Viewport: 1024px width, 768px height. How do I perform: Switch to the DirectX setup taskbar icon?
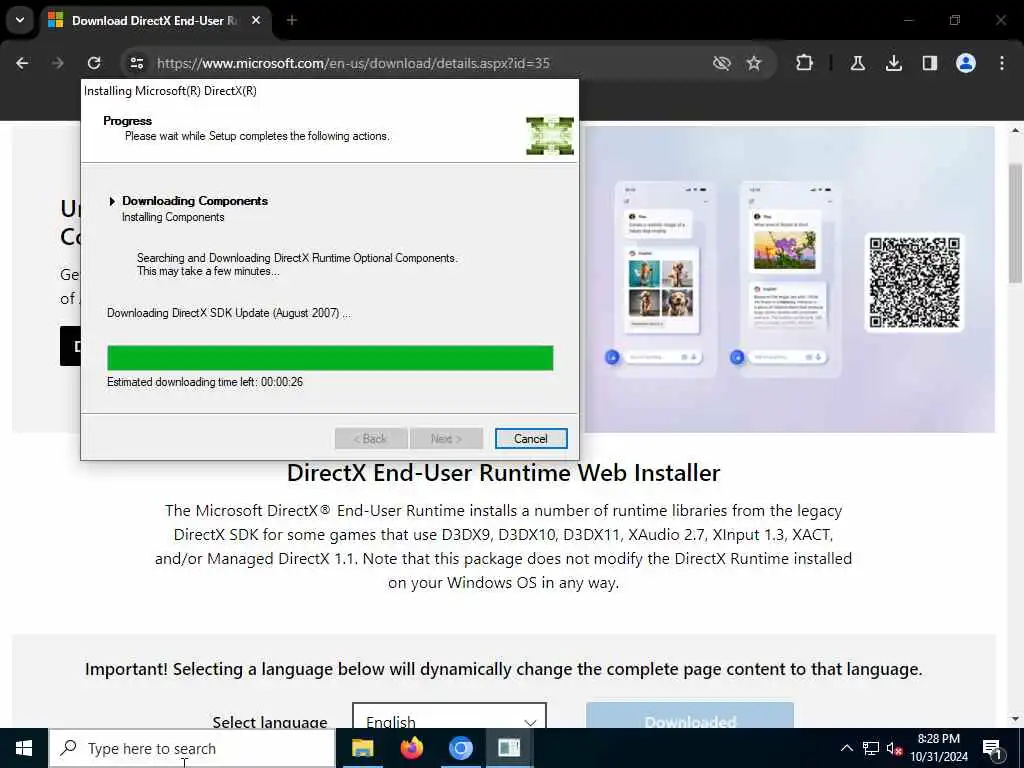pyautogui.click(x=509, y=748)
